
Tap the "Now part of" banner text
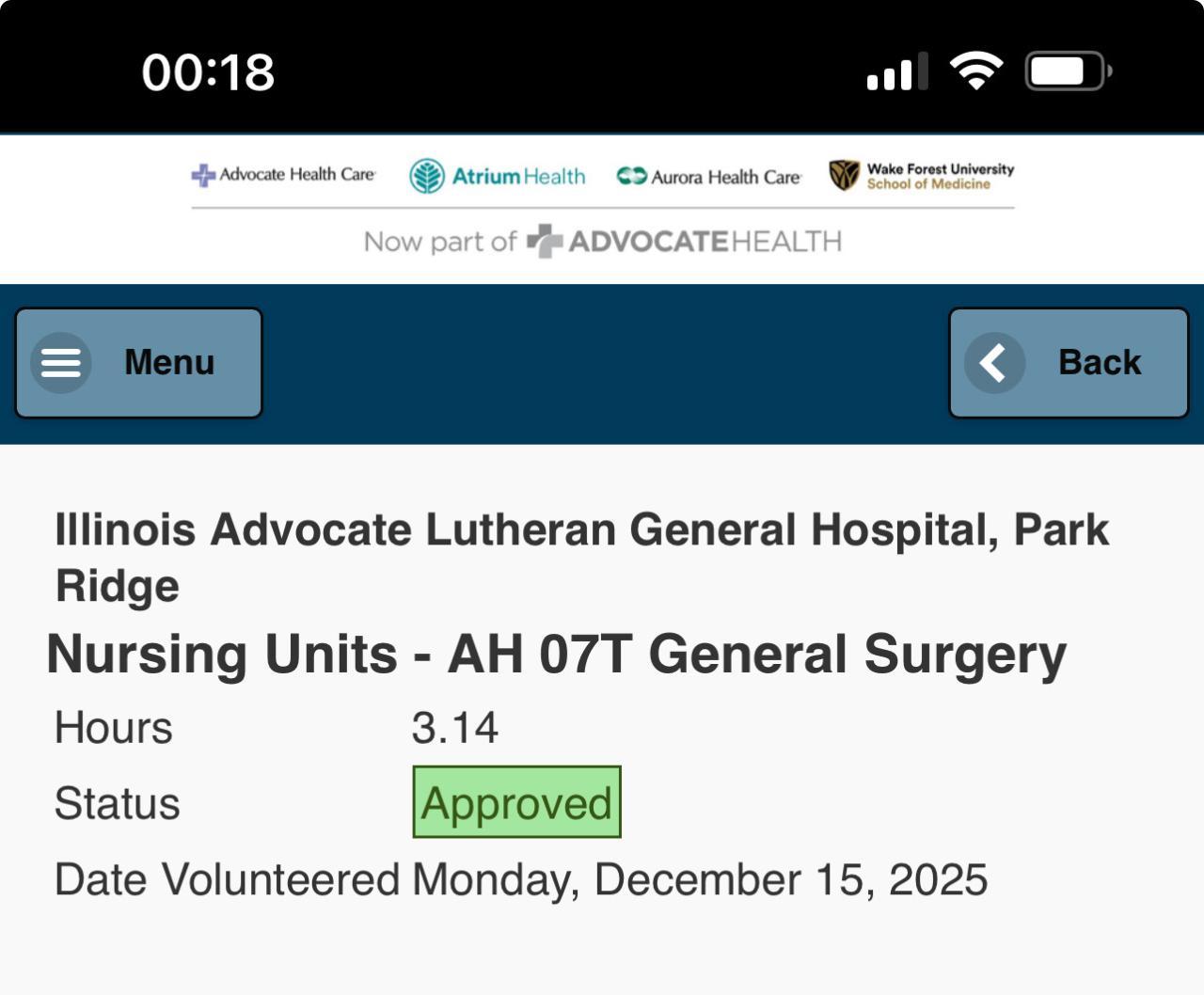click(439, 243)
